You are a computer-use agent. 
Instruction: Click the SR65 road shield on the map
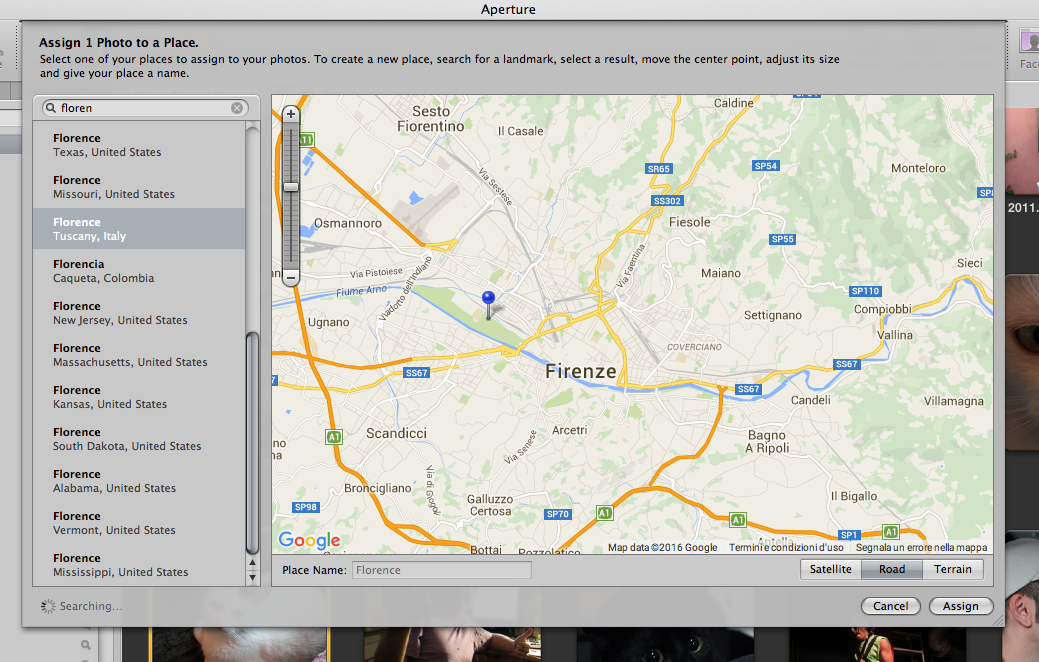point(659,169)
